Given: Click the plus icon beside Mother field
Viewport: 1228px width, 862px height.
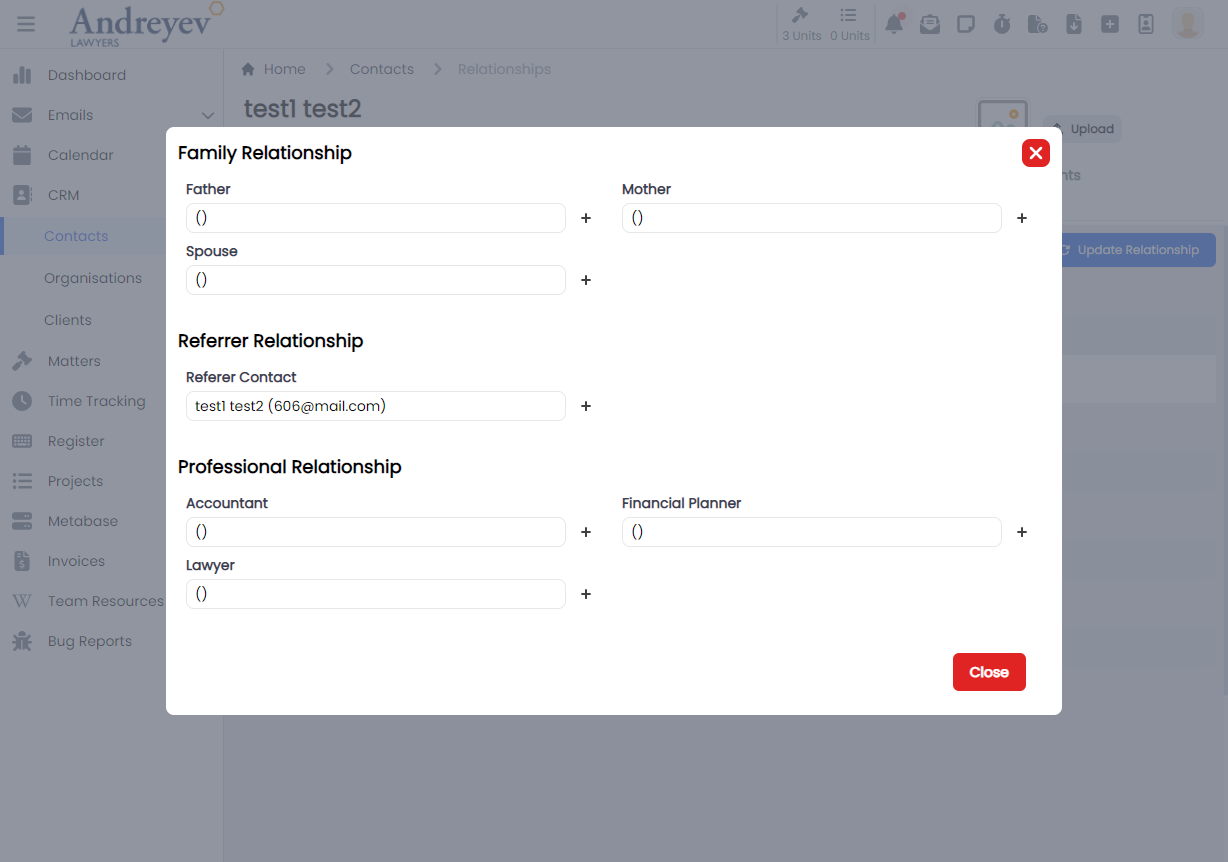Looking at the screenshot, I should (1022, 218).
